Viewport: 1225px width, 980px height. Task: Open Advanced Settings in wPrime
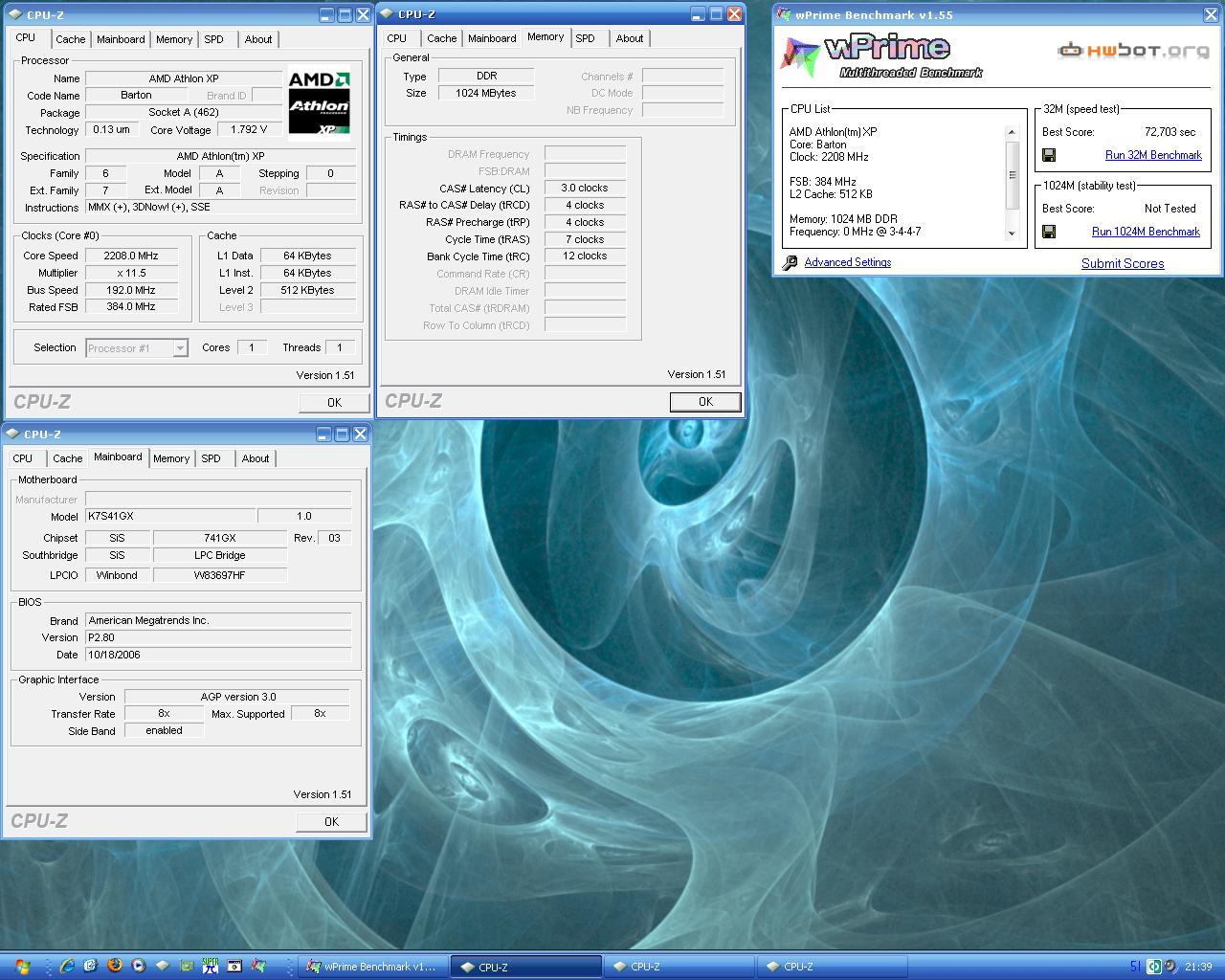point(848,262)
